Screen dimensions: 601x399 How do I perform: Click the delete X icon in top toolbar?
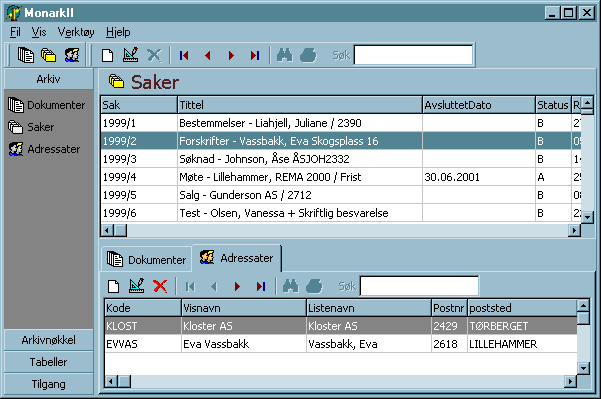pos(154,56)
